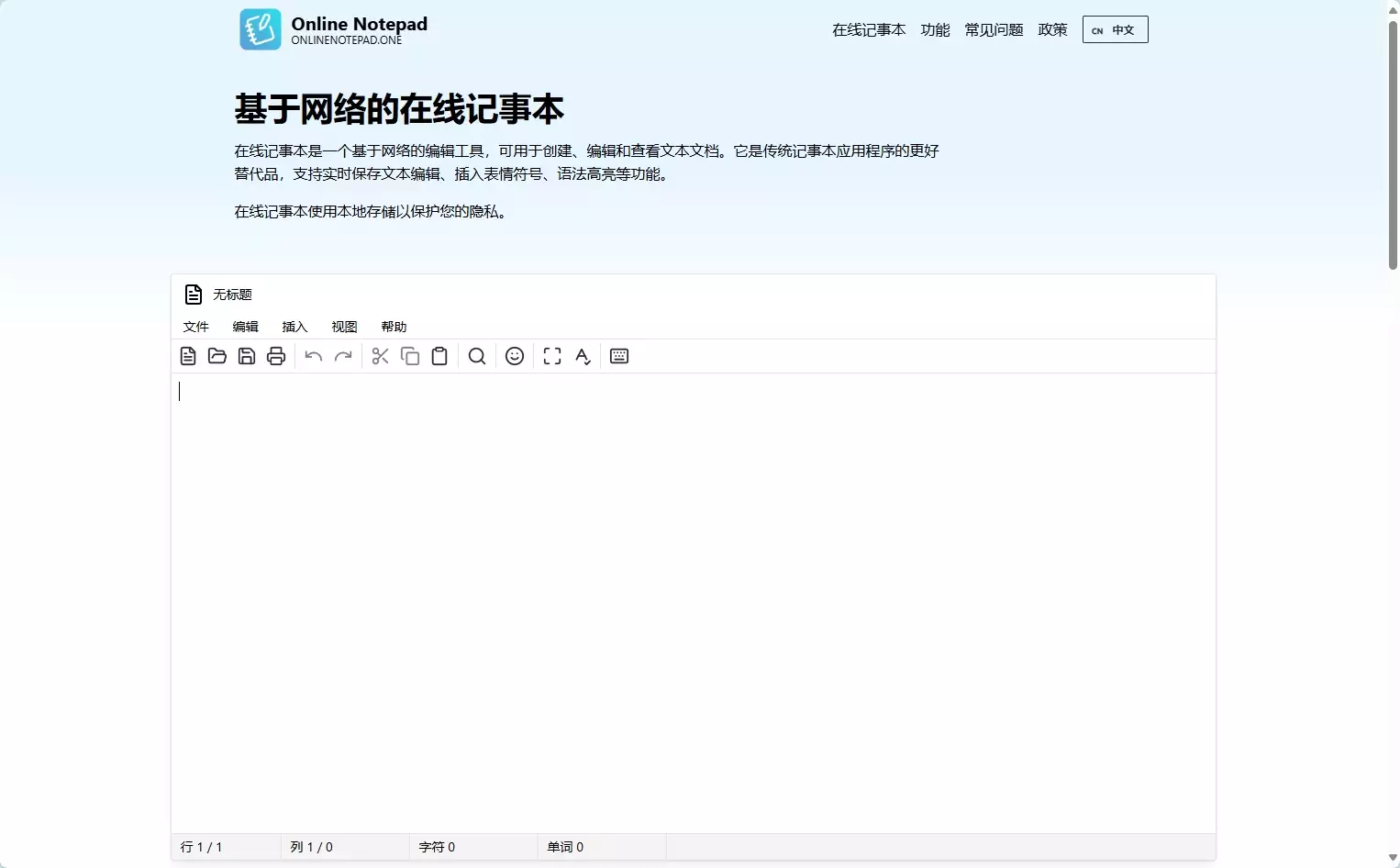Print the document with printer icon
1400x868 pixels.
276,356
